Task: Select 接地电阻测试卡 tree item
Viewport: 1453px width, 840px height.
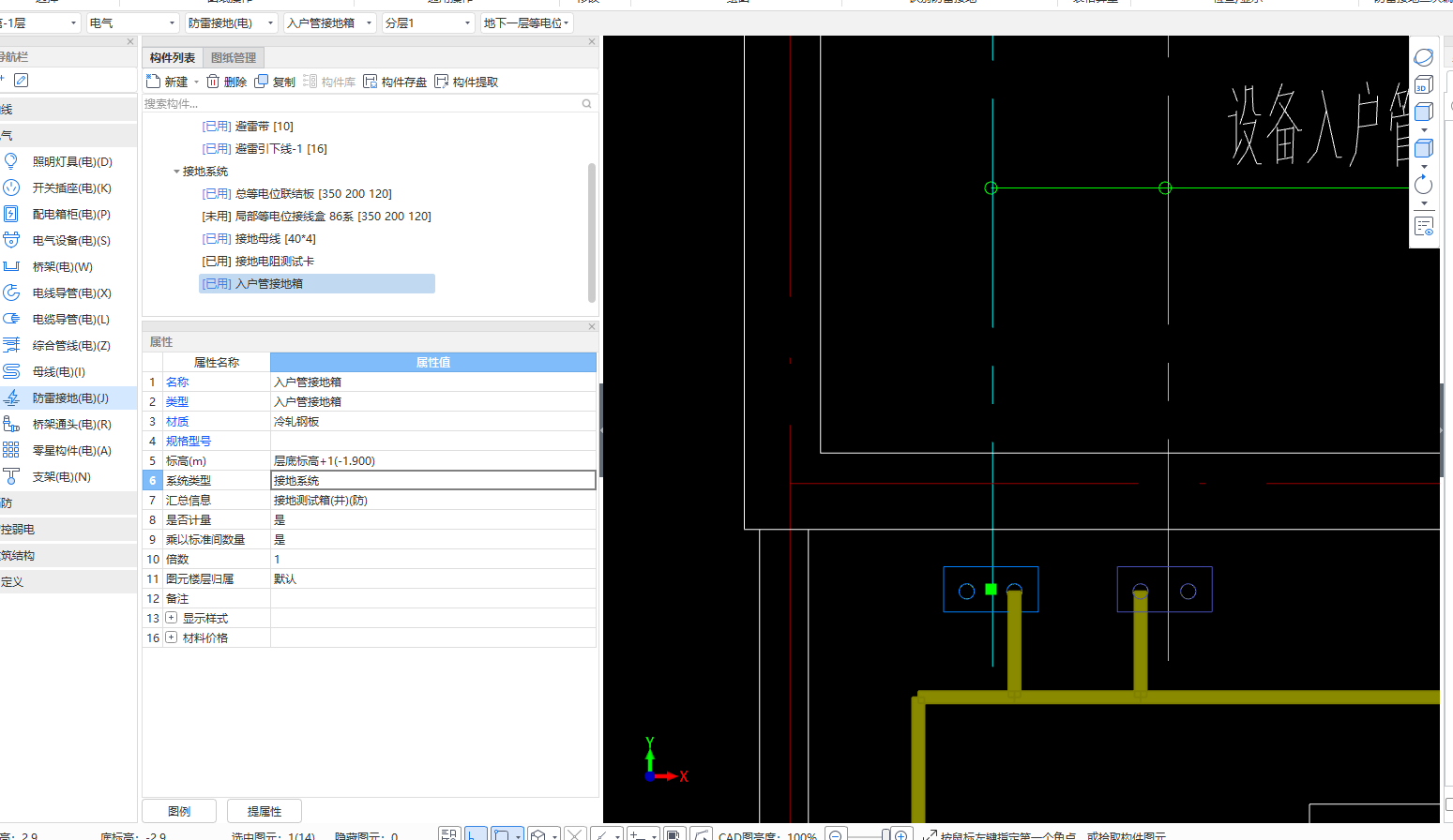Action: (x=258, y=261)
